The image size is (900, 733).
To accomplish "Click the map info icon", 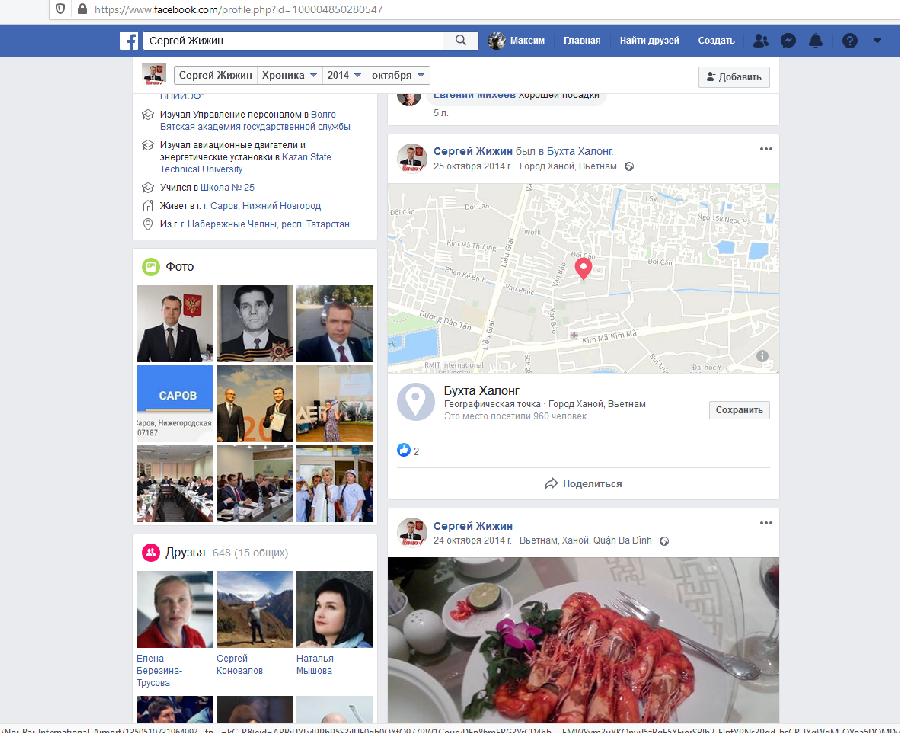I will 762,356.
